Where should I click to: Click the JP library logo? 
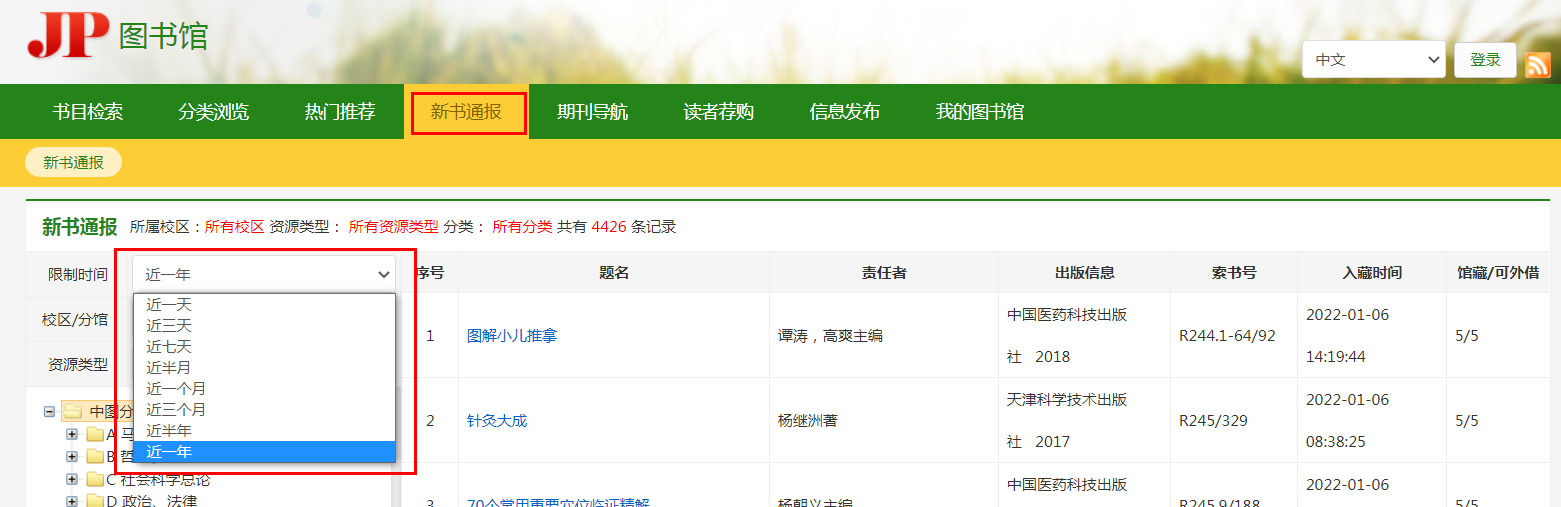[x=68, y=35]
